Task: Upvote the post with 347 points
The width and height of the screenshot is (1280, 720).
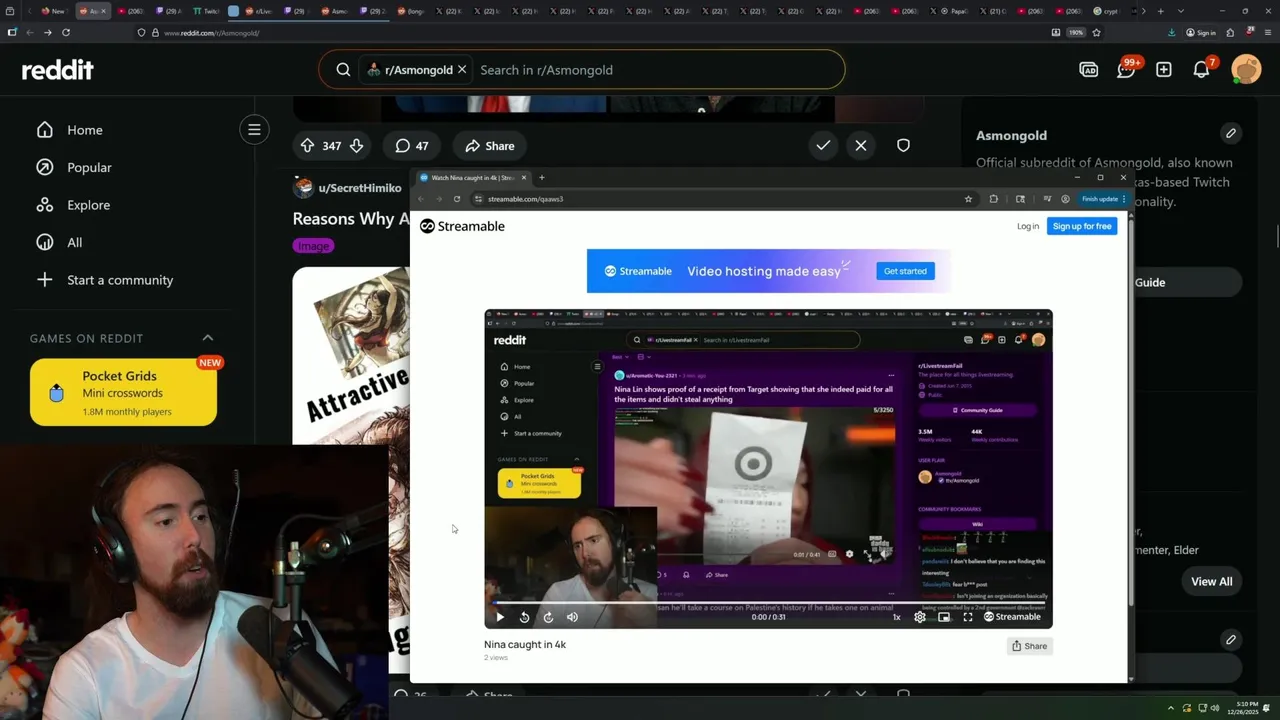Action: coord(307,146)
